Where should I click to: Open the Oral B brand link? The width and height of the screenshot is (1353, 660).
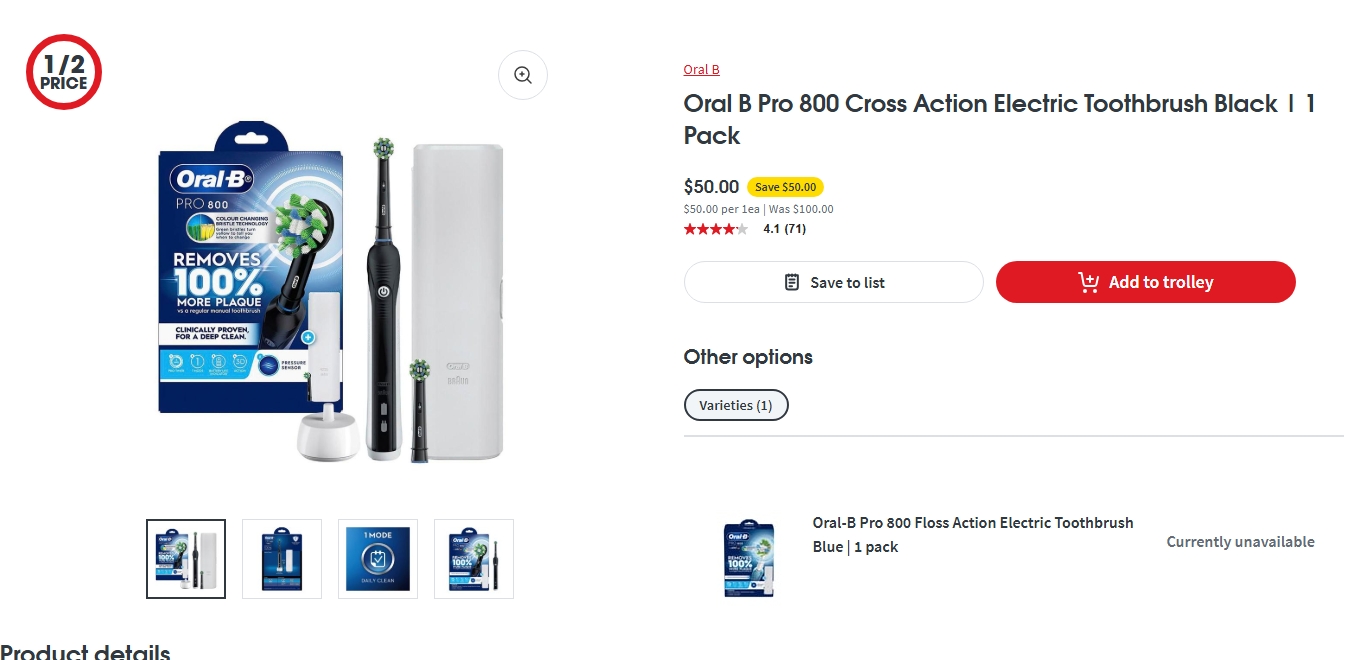coord(701,70)
